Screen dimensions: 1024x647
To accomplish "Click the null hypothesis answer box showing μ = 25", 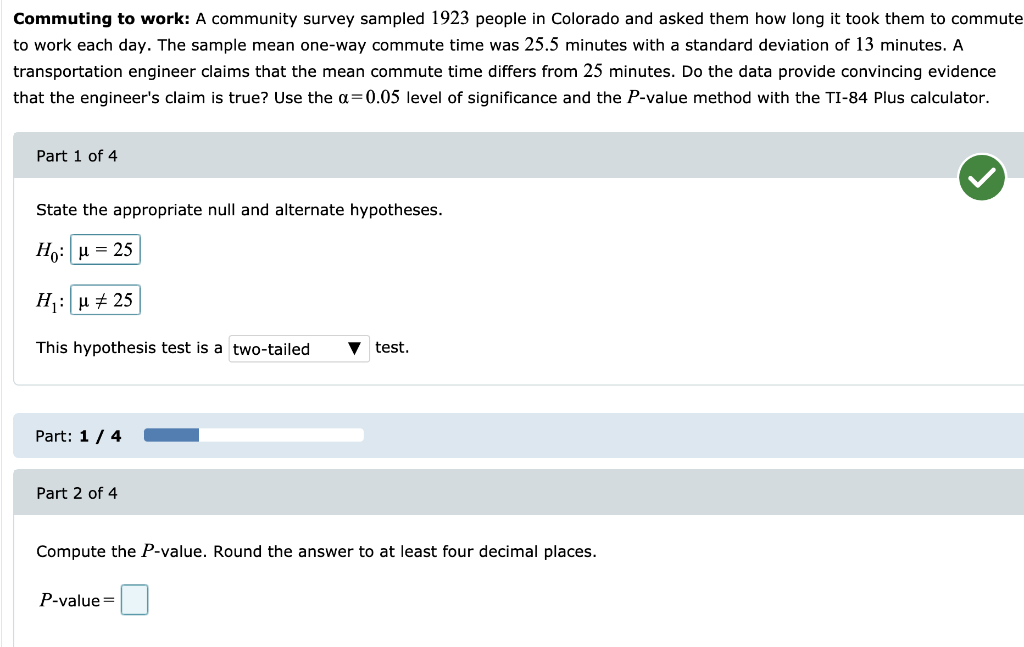I will pos(105,249).
